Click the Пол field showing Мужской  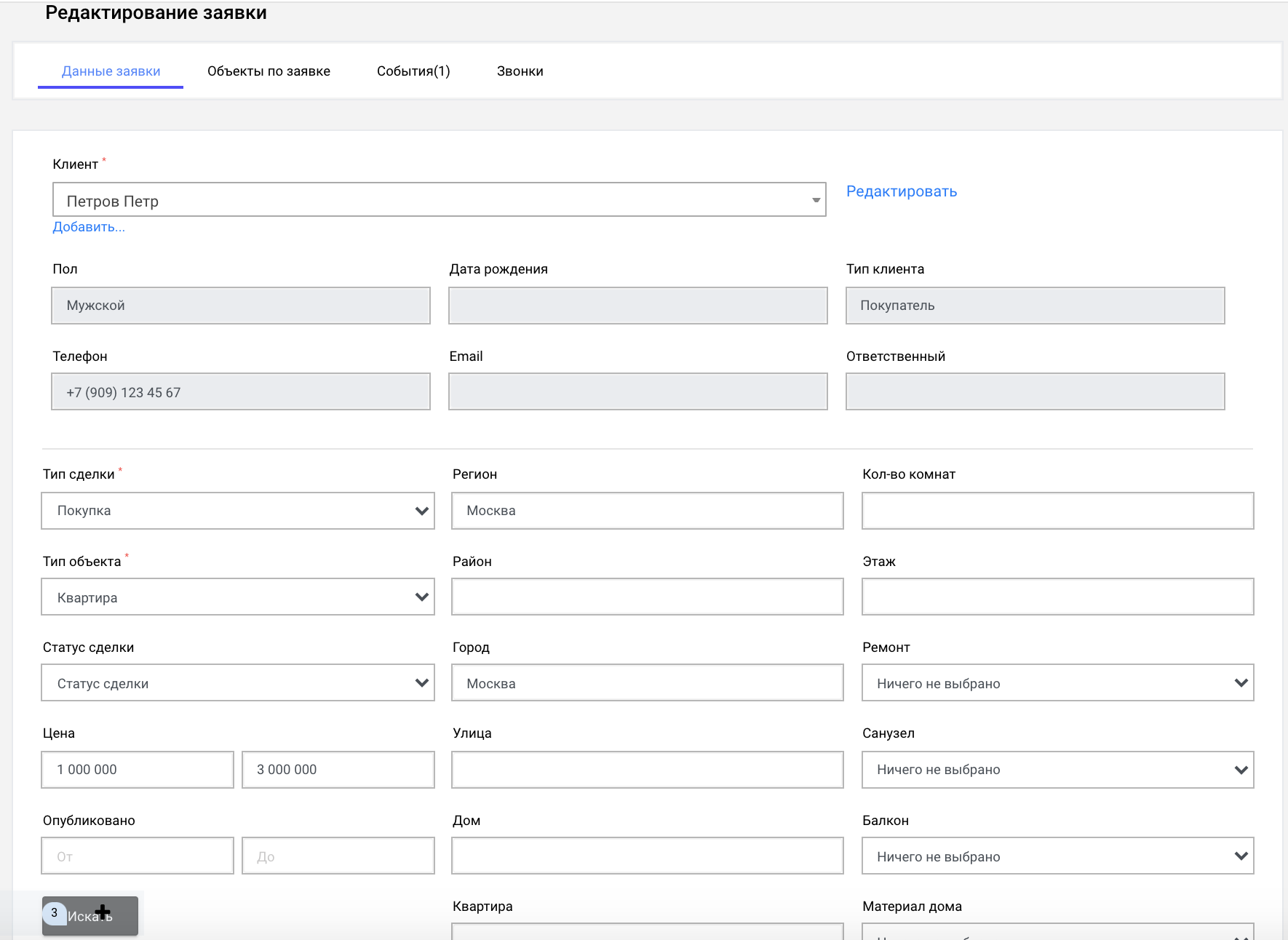241,306
